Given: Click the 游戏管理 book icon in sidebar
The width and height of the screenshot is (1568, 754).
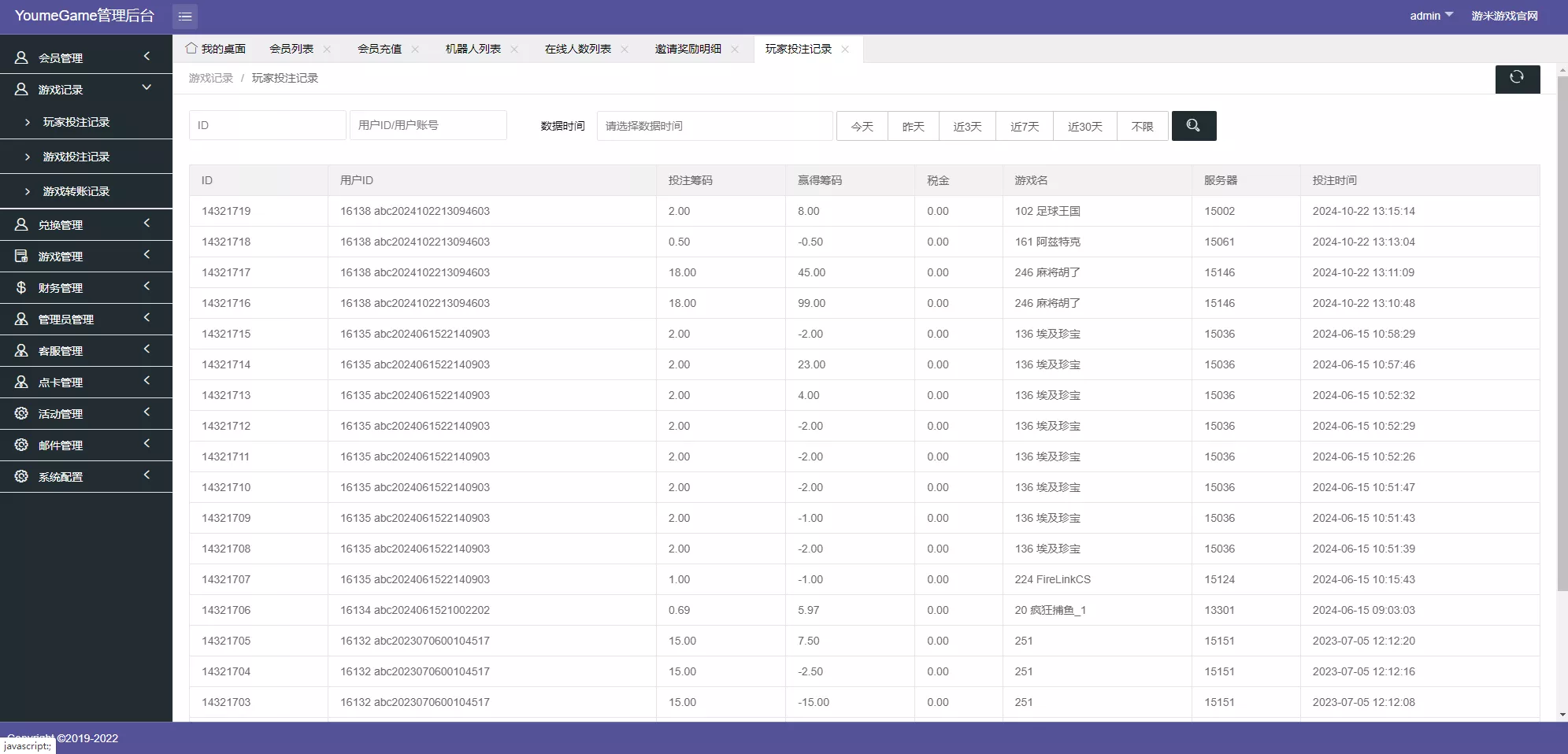Looking at the screenshot, I should coord(20,256).
